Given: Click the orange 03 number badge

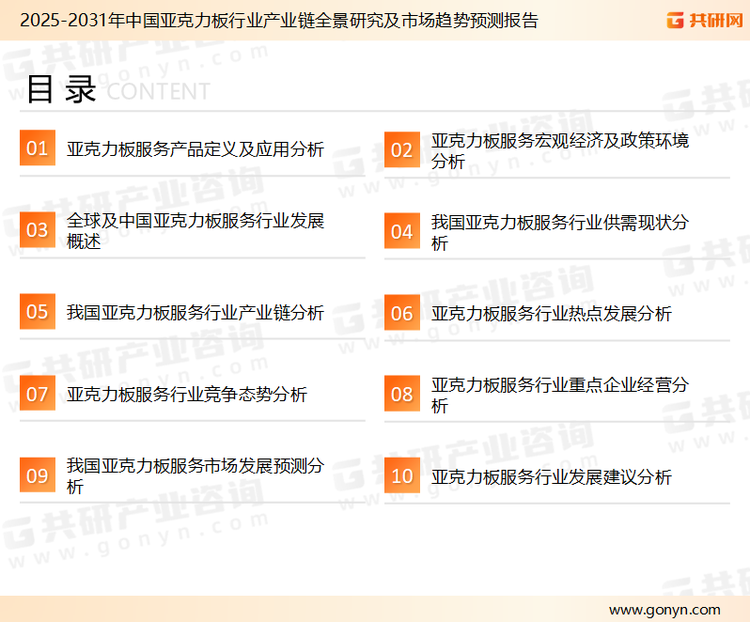Looking at the screenshot, I should tap(37, 230).
